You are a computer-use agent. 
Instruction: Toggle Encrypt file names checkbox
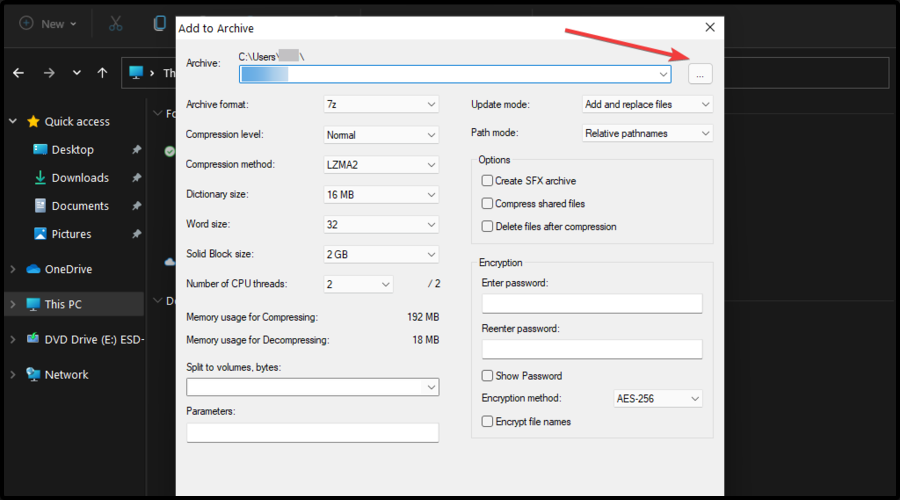pyautogui.click(x=487, y=422)
